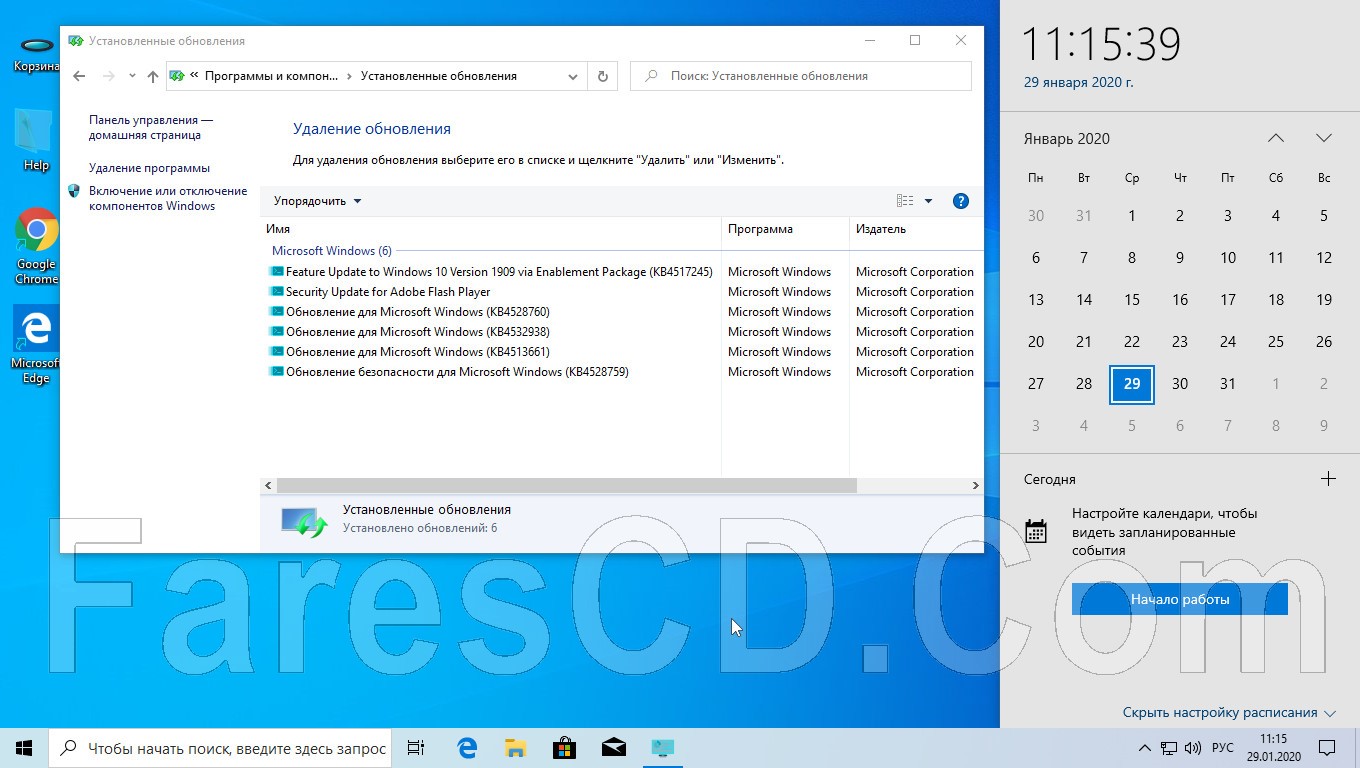This screenshot has height=768, width=1360.
Task: Open the Упорядочить dropdown menu
Action: pyautogui.click(x=317, y=201)
